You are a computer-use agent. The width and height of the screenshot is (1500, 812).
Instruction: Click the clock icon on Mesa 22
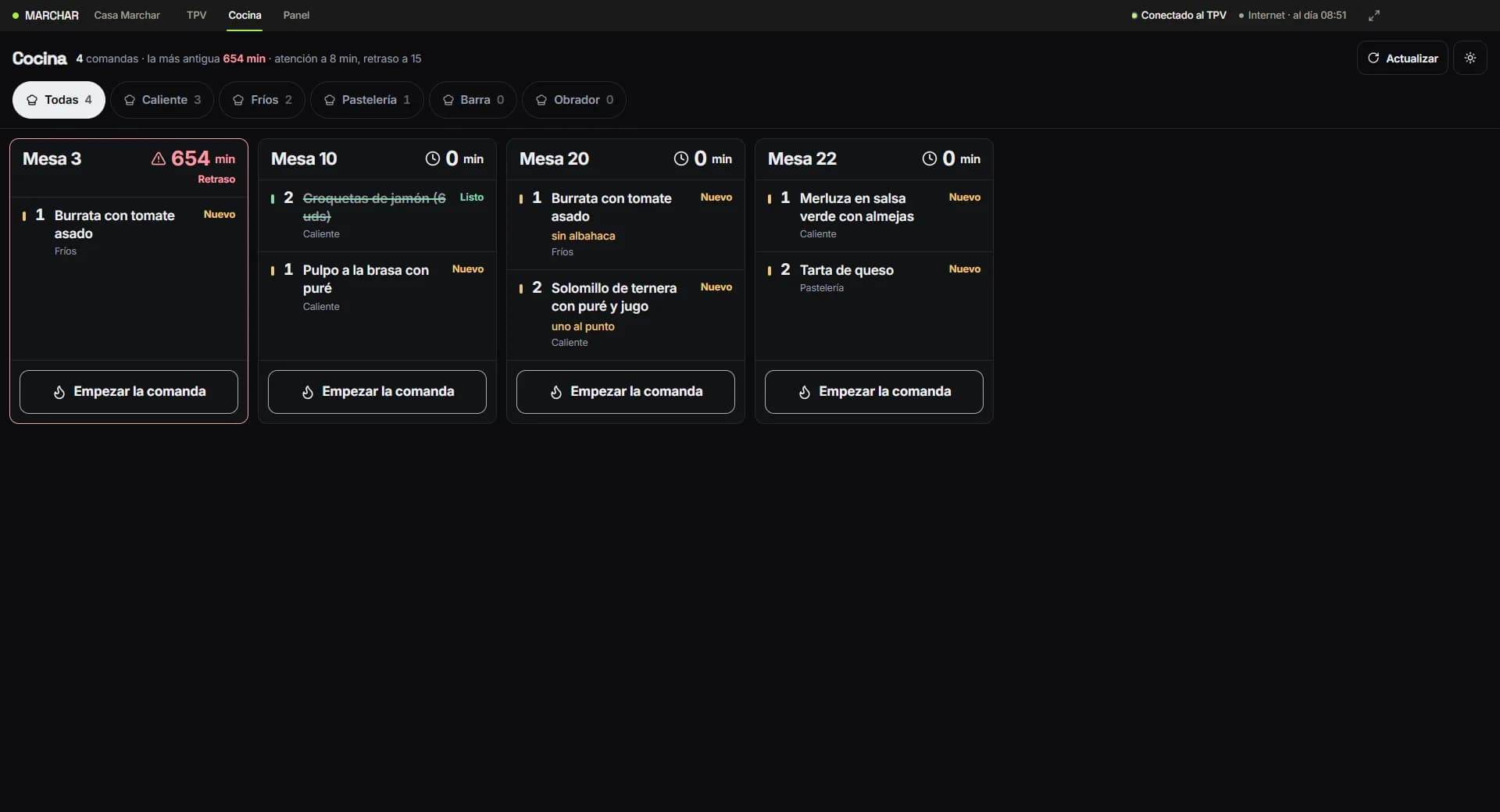[x=929, y=159]
